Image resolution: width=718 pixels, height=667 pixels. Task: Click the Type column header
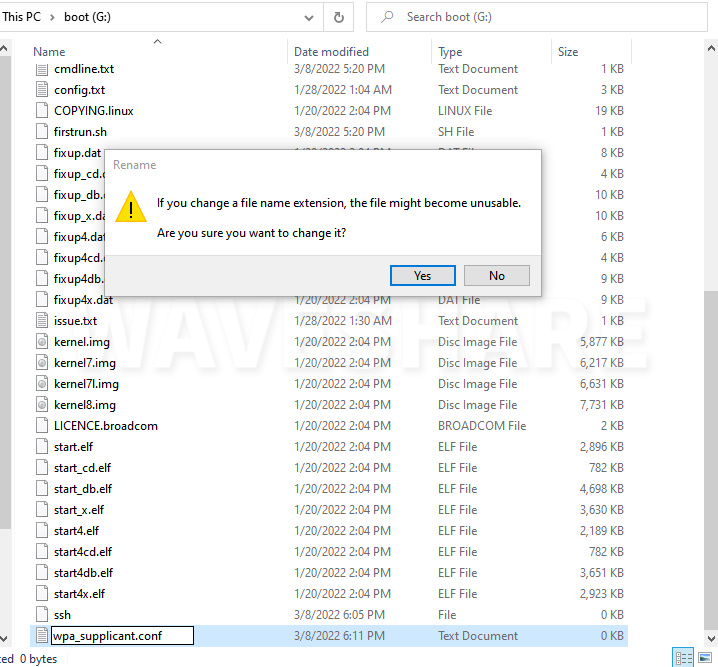450,52
